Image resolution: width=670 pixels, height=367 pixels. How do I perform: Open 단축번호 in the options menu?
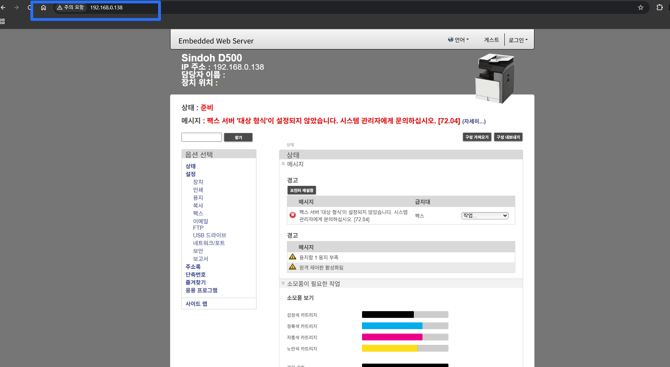[196, 274]
